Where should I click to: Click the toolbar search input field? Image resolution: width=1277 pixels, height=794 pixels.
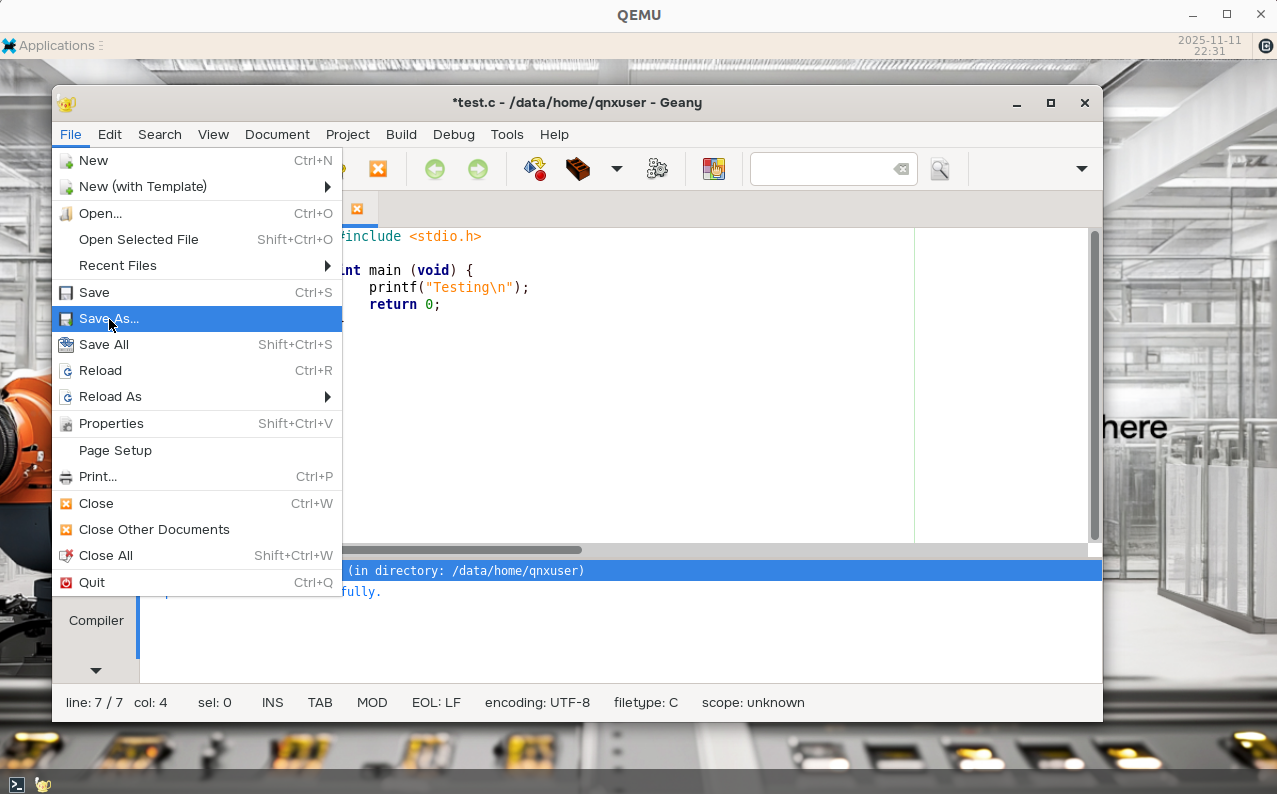point(820,169)
